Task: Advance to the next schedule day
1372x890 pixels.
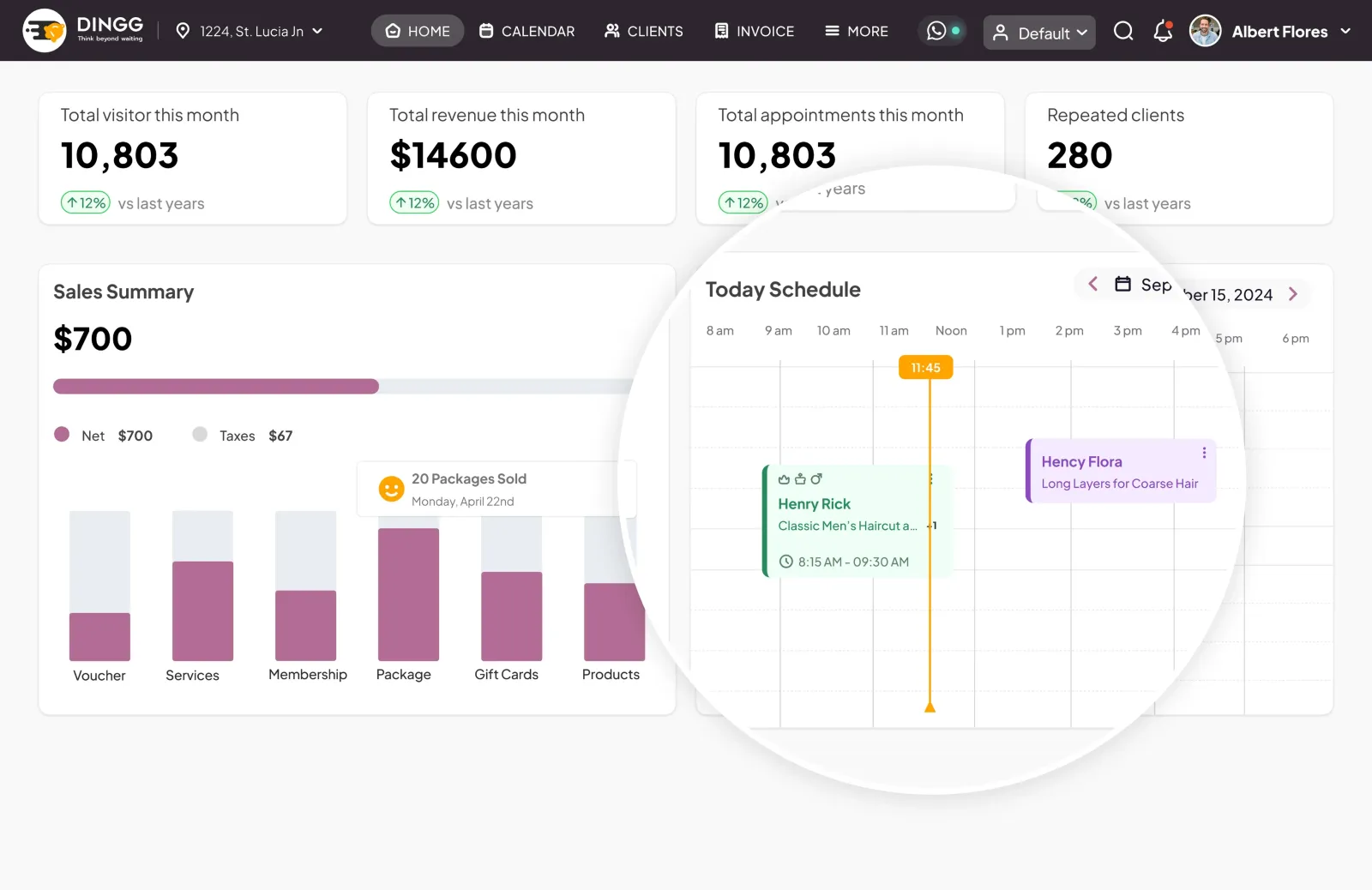Action: 1293,294
